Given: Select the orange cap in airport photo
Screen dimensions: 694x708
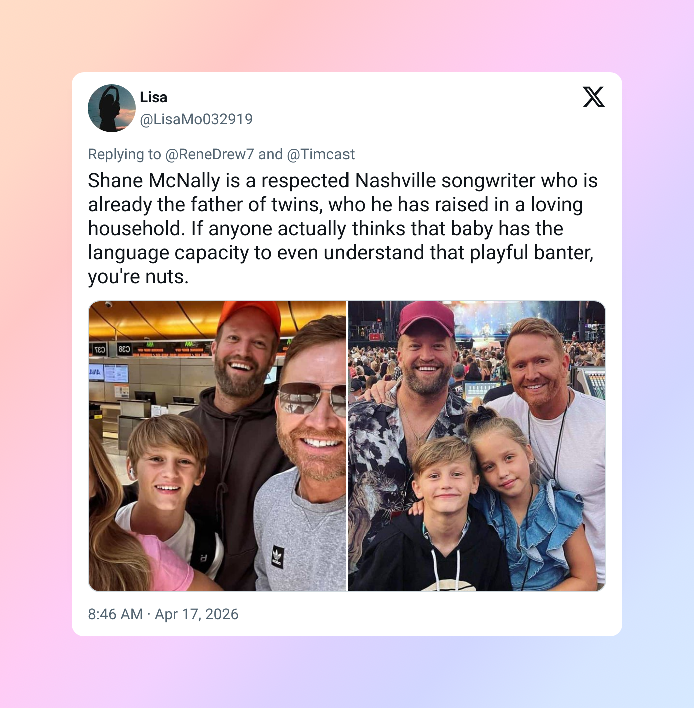Looking at the screenshot, I should tap(250, 316).
